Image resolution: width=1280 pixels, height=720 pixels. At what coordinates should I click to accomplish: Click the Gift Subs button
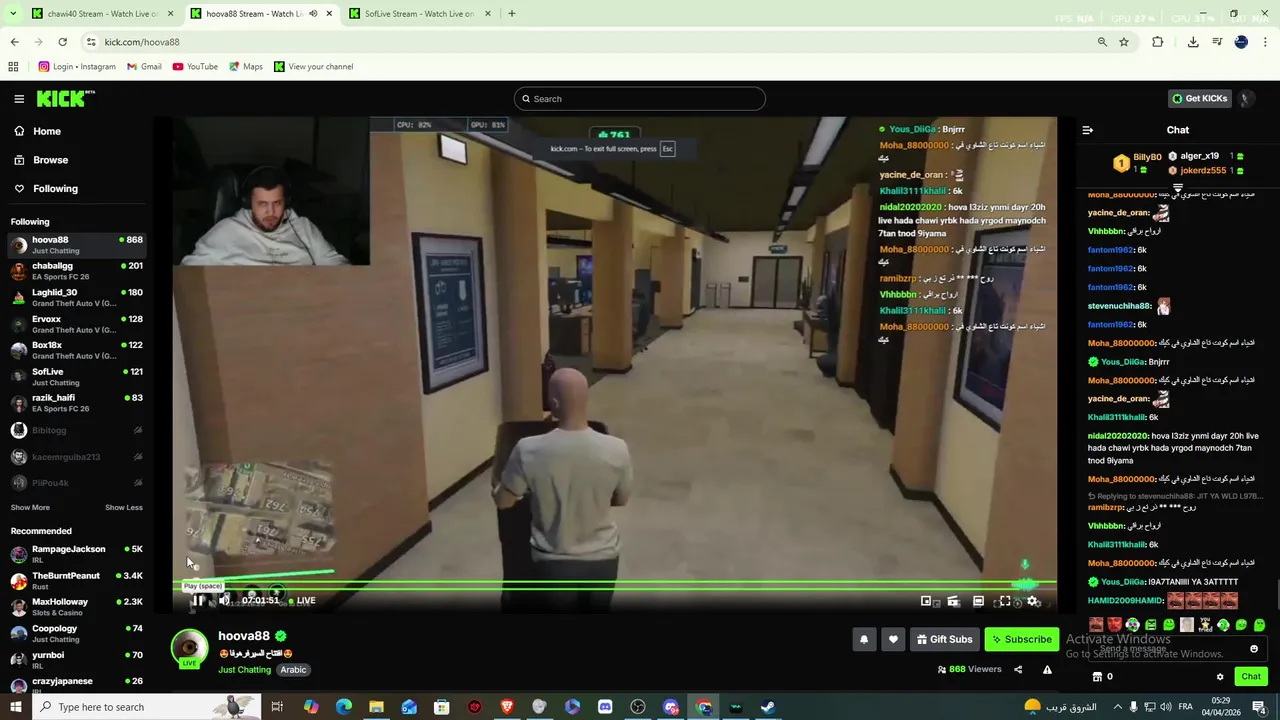pos(944,640)
